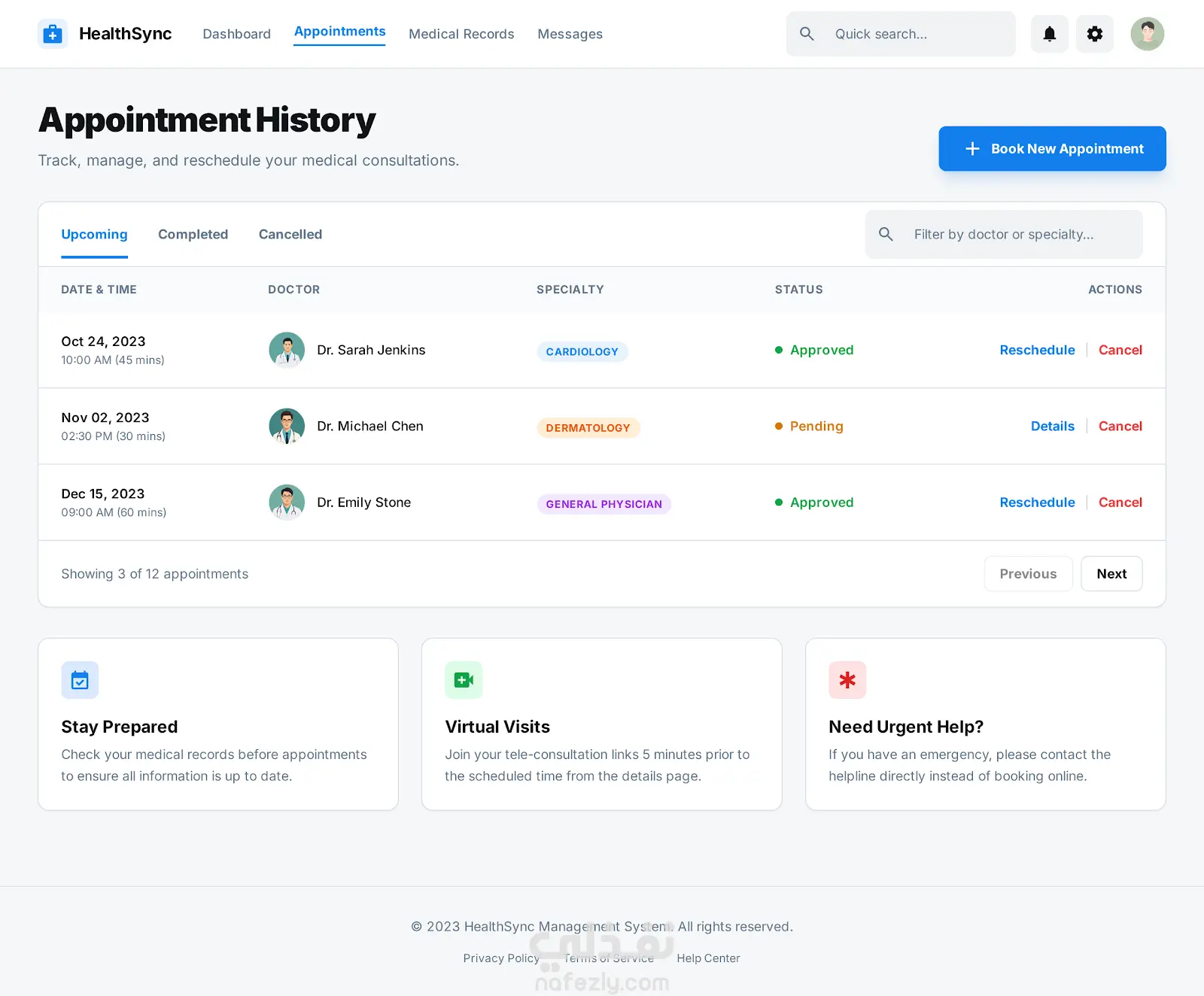Image resolution: width=1204 pixels, height=996 pixels.
Task: Open Medical Records page
Action: click(x=461, y=34)
